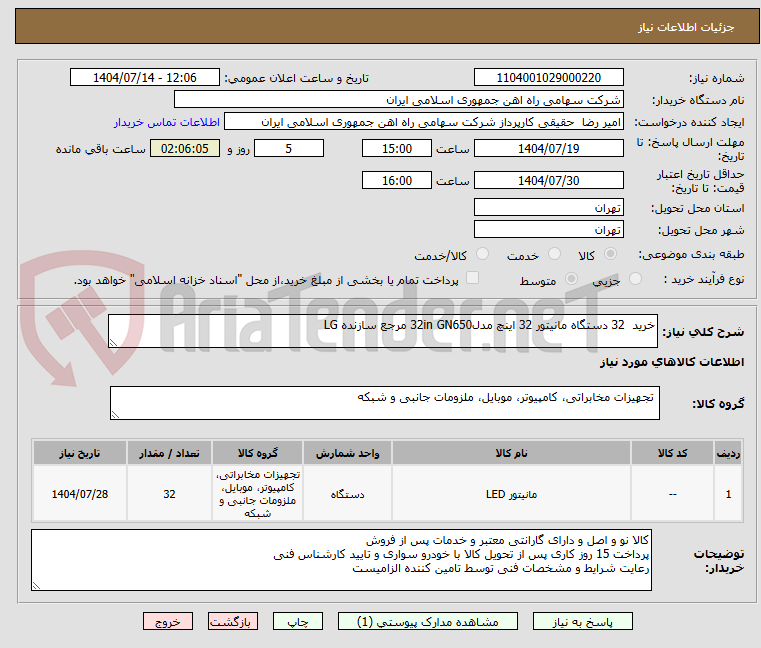Click the خروج exit button
This screenshot has height=648, width=761.
tap(168, 621)
